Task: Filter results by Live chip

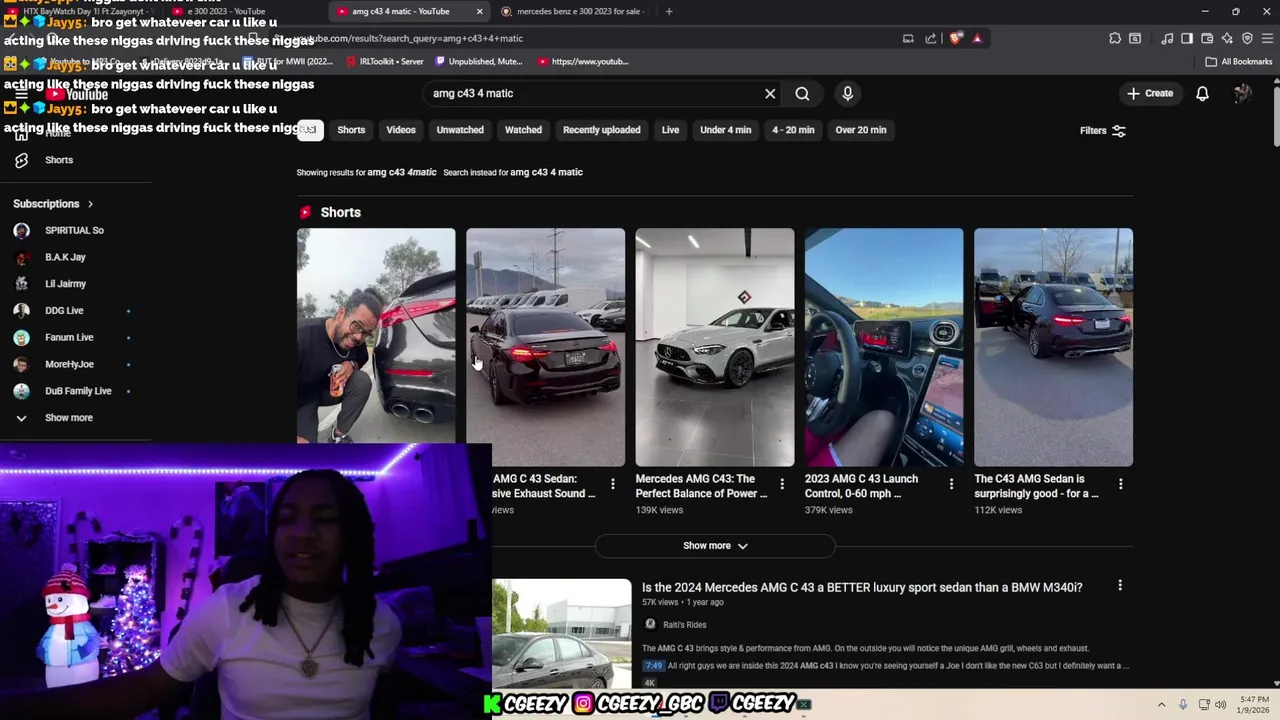Action: 670,130
